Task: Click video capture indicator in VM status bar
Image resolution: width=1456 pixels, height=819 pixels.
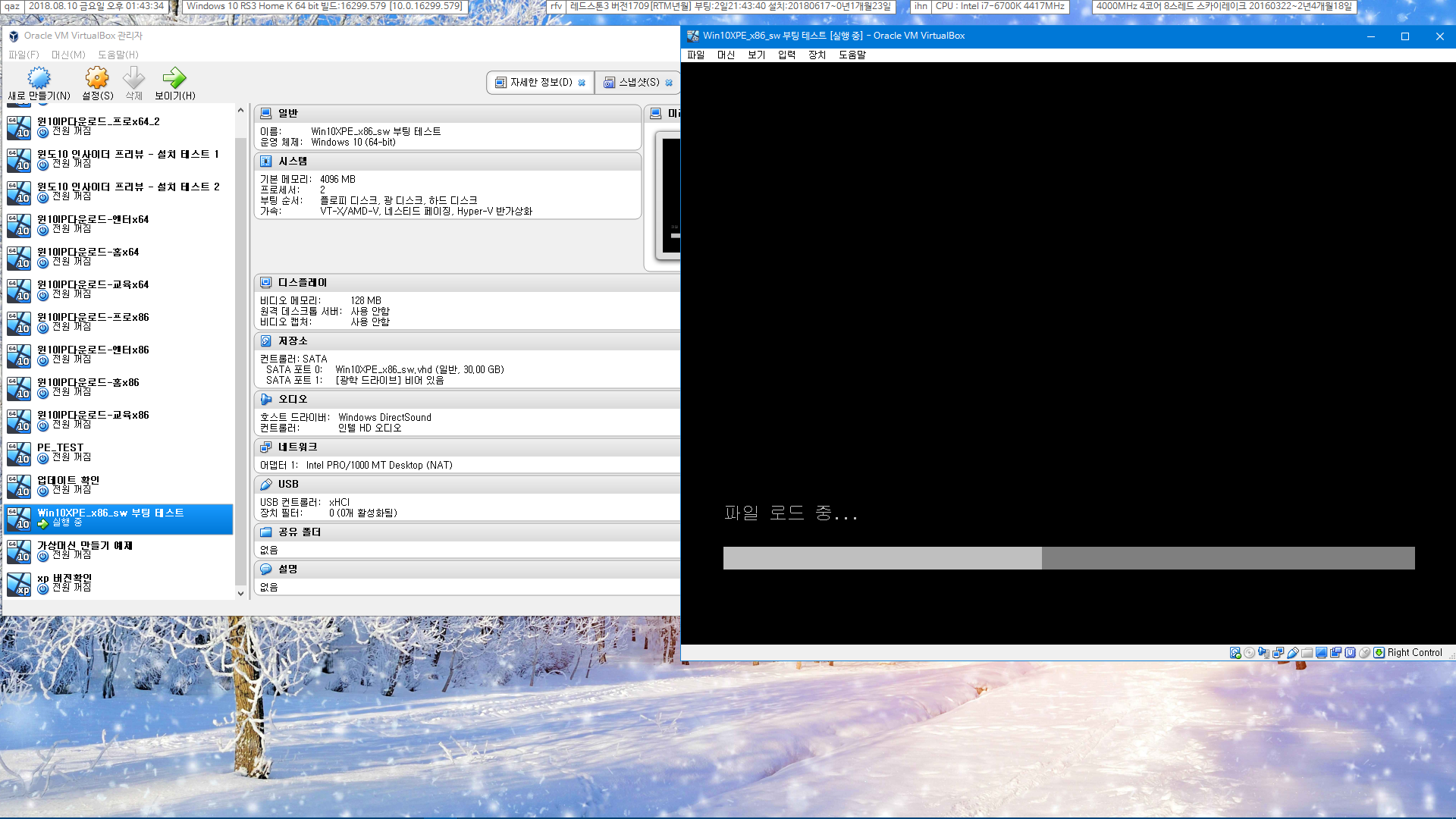Action: pyautogui.click(x=1335, y=652)
